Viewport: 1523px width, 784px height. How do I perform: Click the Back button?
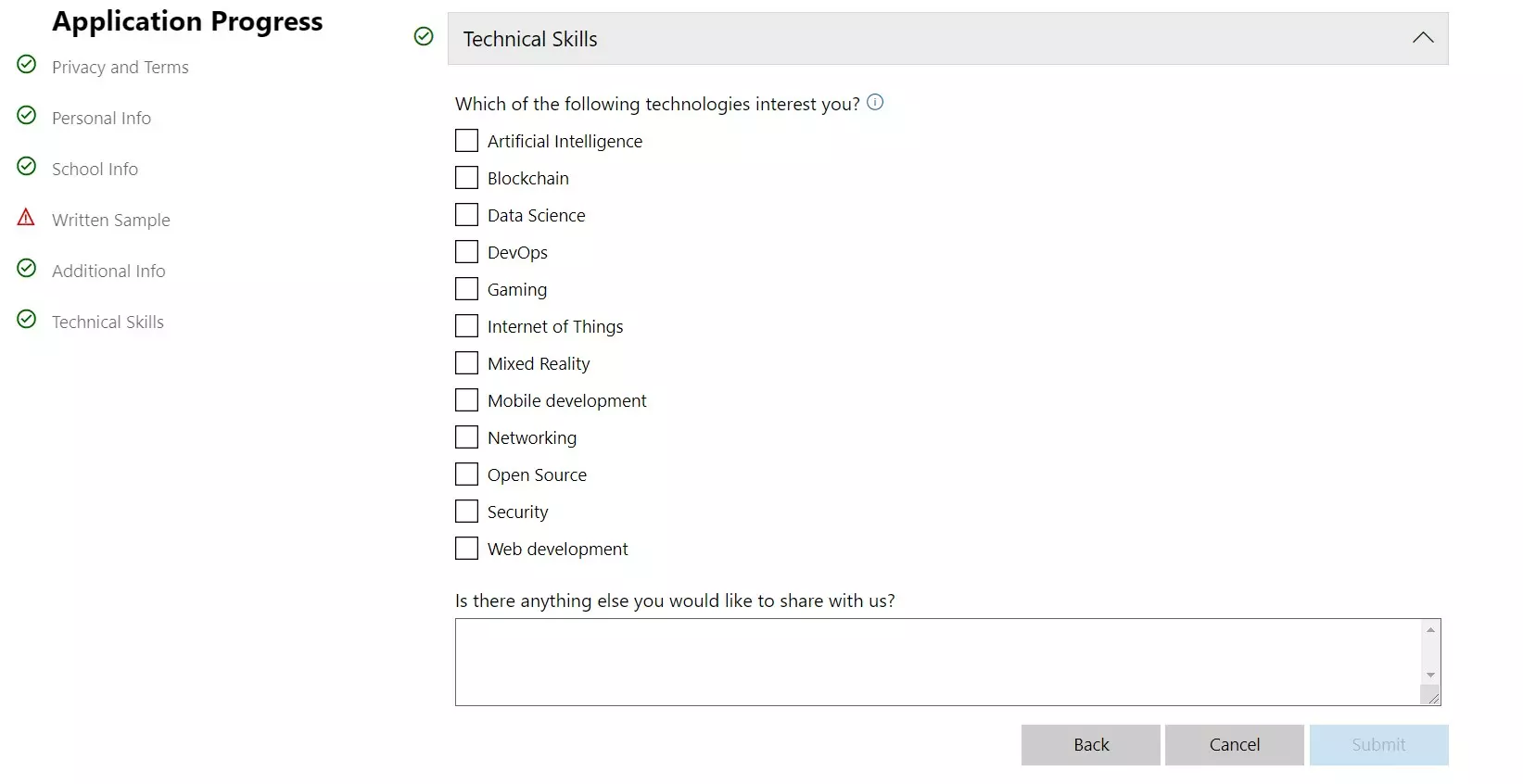(1091, 745)
